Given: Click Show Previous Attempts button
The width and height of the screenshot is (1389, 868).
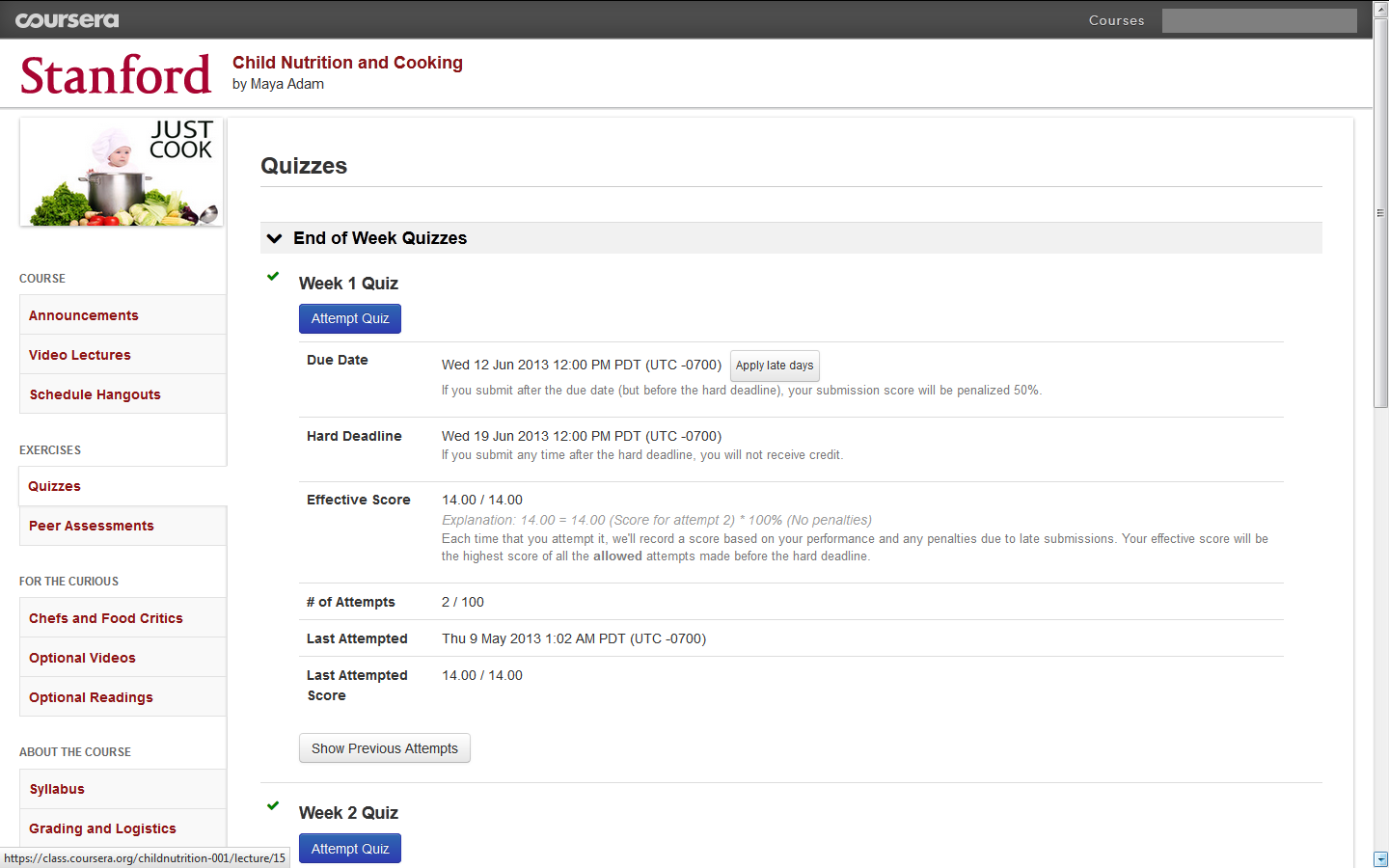Looking at the screenshot, I should [385, 748].
